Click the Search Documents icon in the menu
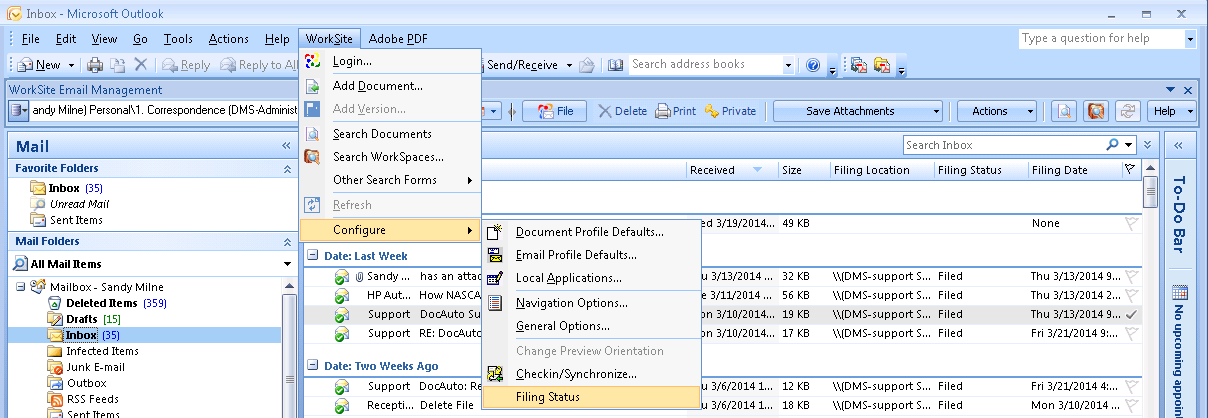 [313, 134]
